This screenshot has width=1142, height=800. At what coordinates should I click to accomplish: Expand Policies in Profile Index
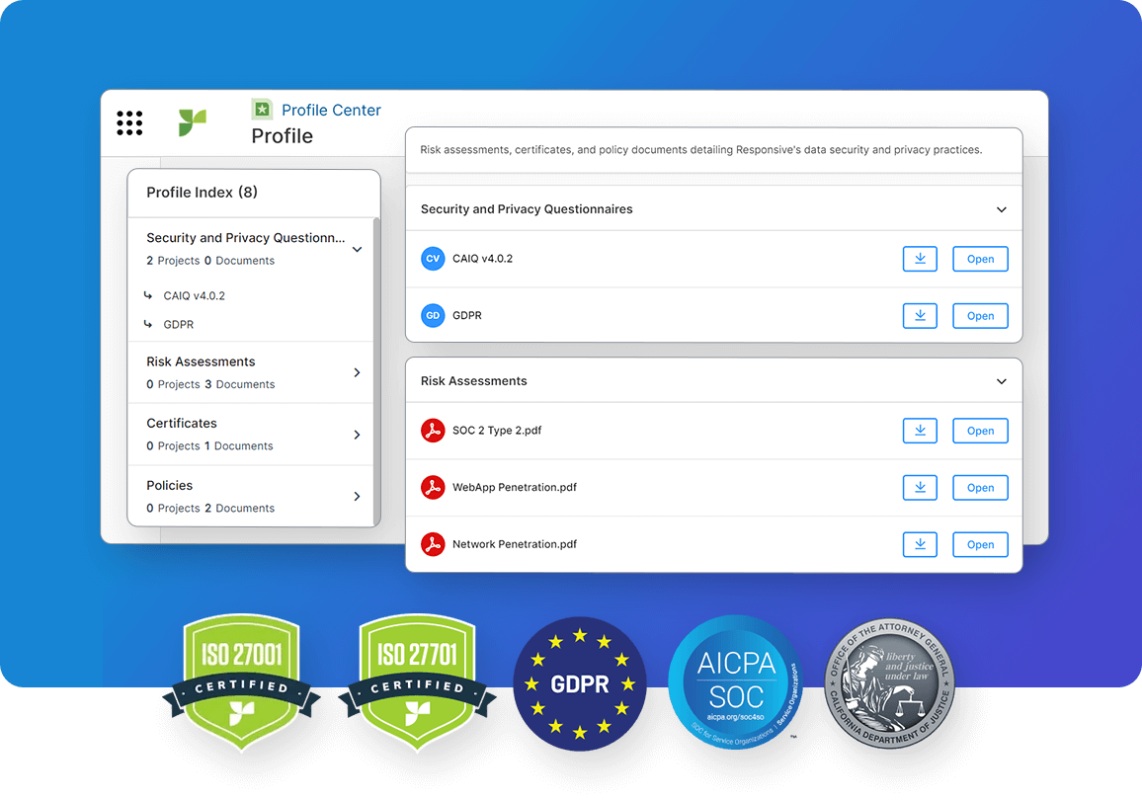click(357, 496)
